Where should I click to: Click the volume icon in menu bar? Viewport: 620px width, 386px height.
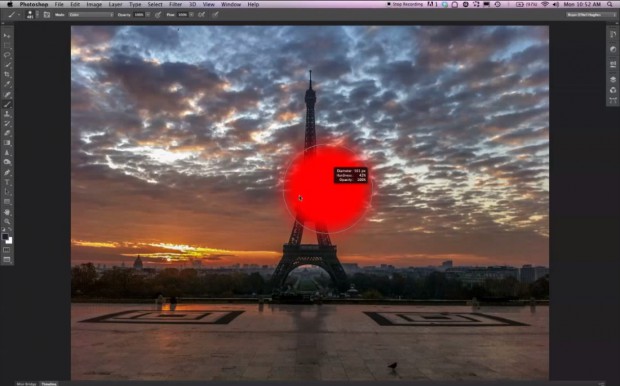click(x=556, y=4)
